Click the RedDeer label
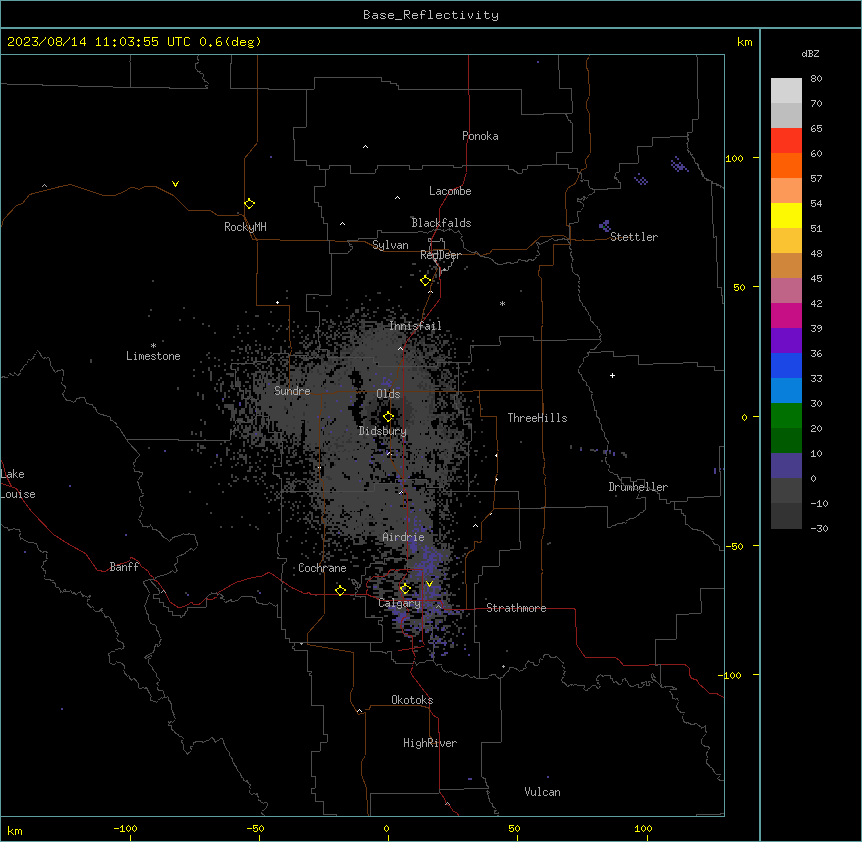Screen dimensions: 862x842 [440, 255]
